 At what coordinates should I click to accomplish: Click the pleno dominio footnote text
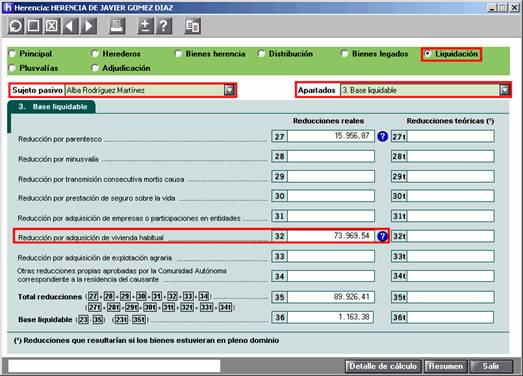click(x=146, y=341)
